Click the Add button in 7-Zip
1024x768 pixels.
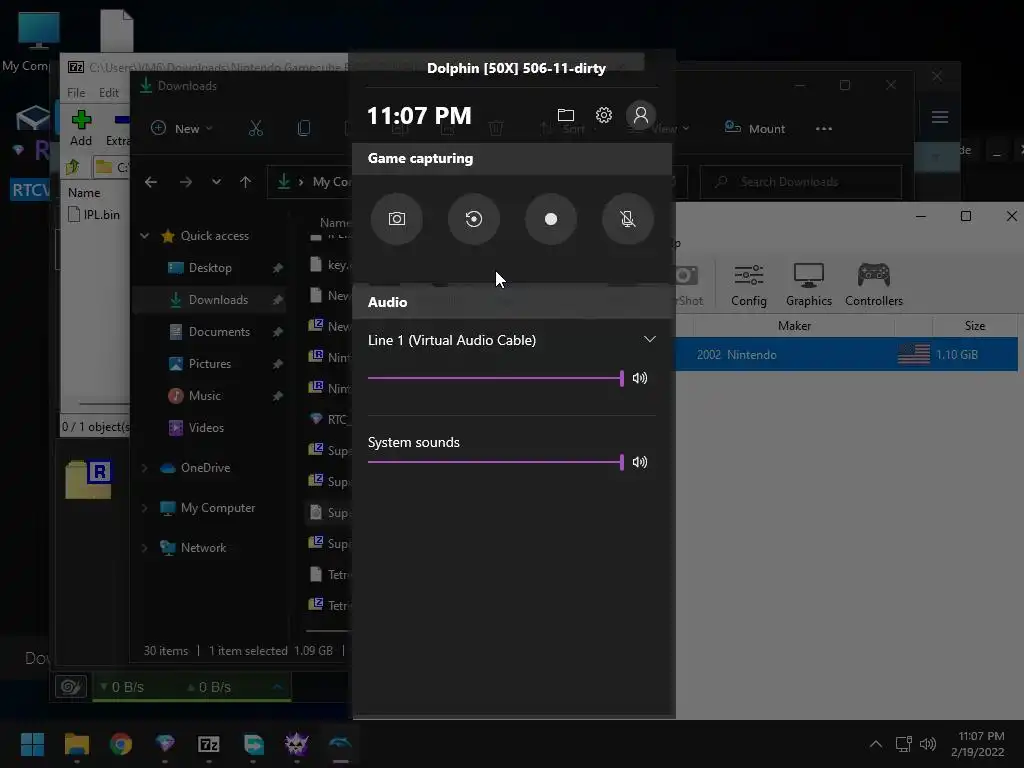(81, 128)
